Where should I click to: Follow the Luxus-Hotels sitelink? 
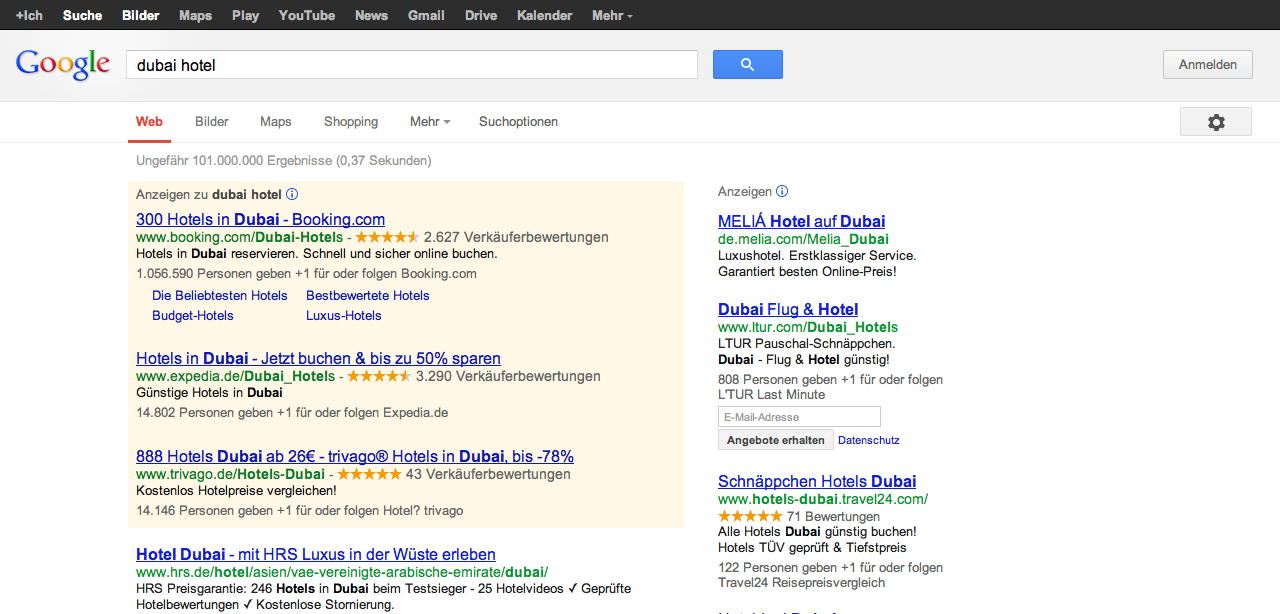click(344, 316)
